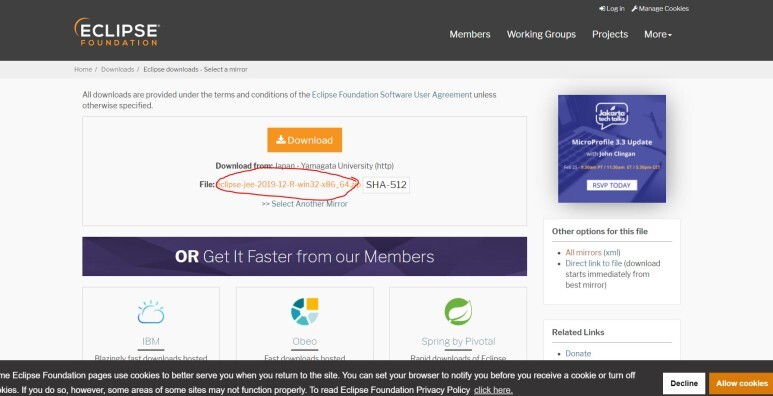Image resolution: width=773 pixels, height=396 pixels.
Task: Open the Working Groups menu item
Action: (x=541, y=34)
